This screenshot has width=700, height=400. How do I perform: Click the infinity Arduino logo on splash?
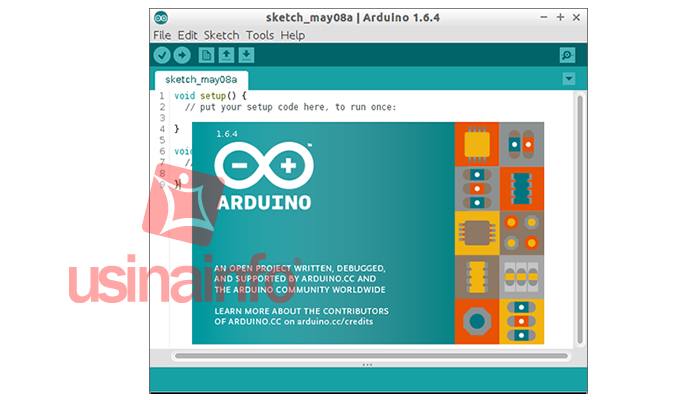[x=264, y=166]
